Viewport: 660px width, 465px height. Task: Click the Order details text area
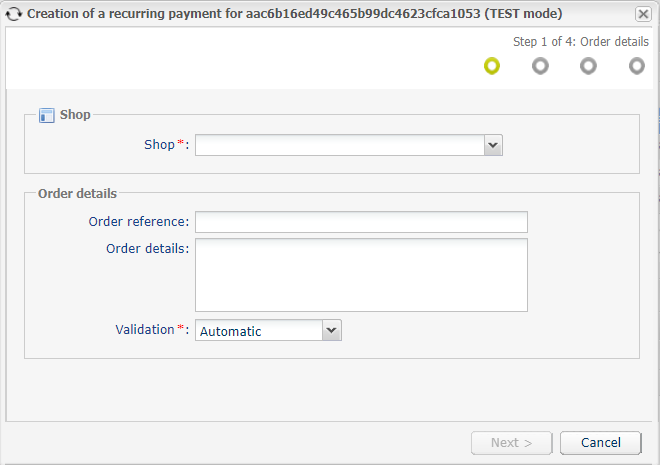coord(361,275)
